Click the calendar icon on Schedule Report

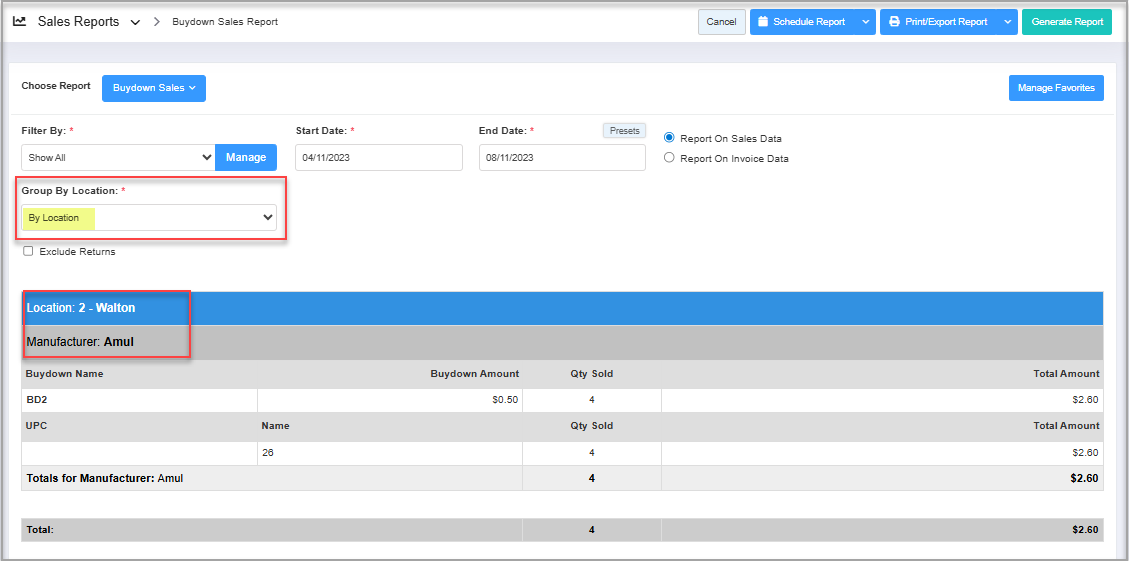pyautogui.click(x=763, y=22)
